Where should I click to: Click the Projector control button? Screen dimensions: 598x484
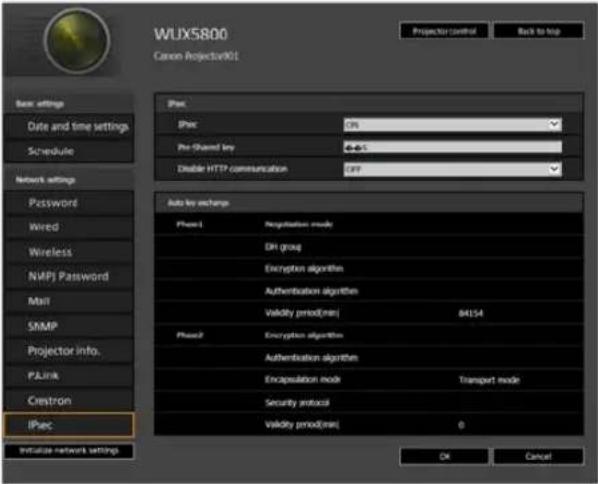point(444,31)
